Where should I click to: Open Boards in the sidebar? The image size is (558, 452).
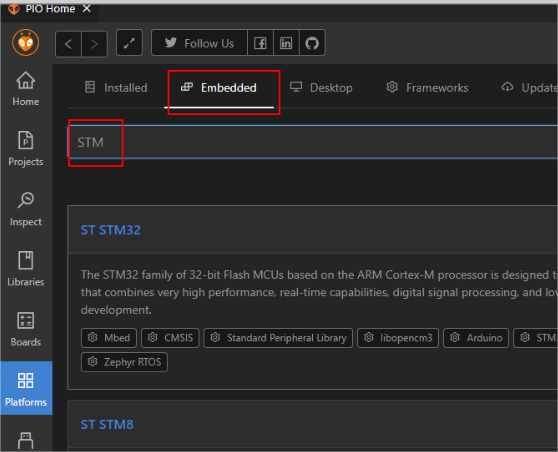coord(26,329)
